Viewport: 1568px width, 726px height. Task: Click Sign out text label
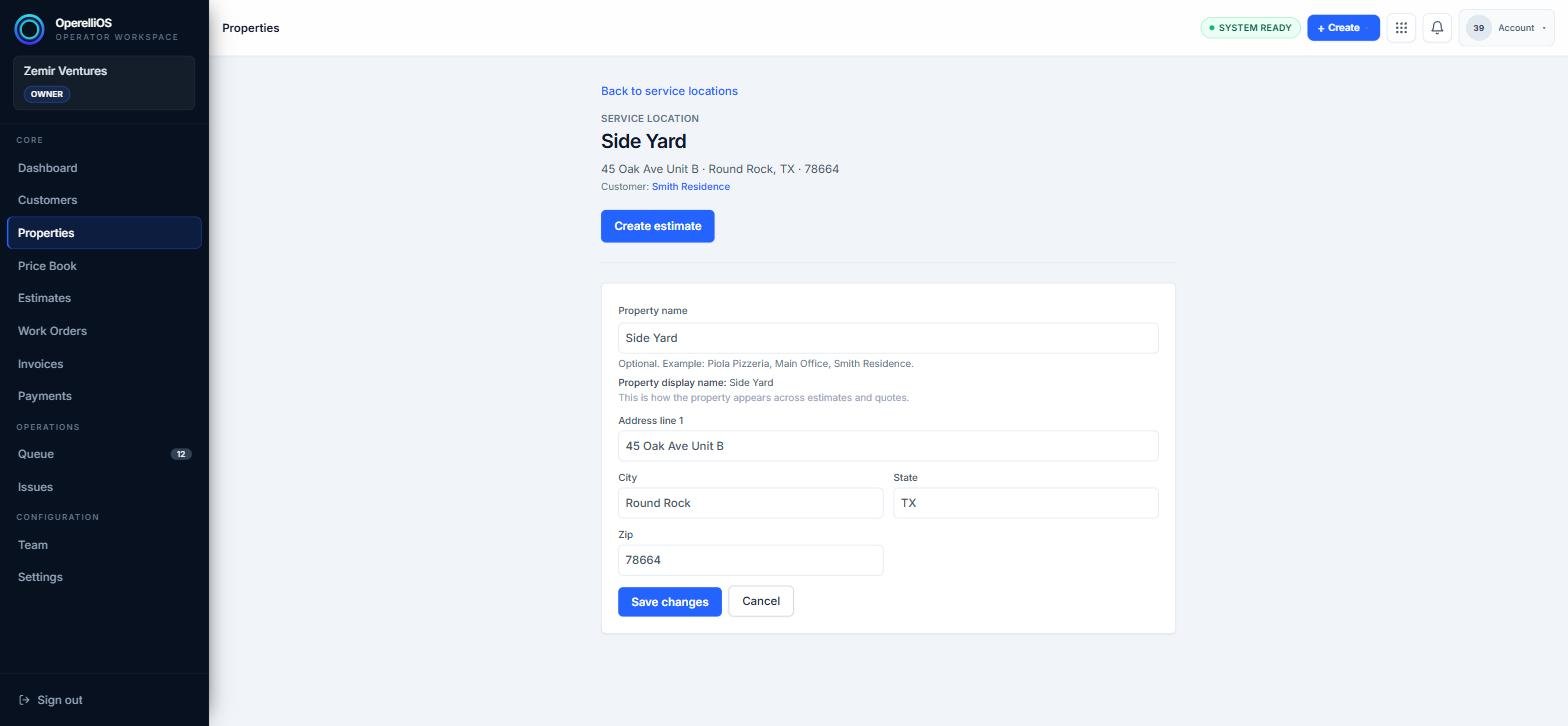(60, 700)
